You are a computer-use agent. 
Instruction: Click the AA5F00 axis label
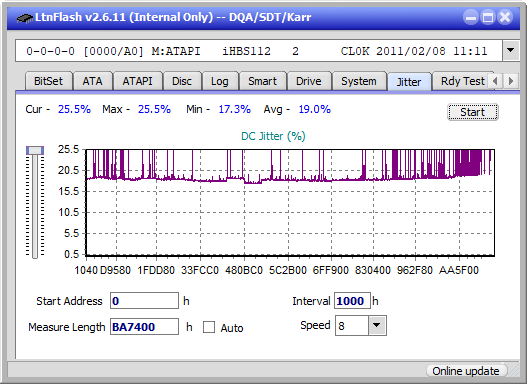click(459, 270)
